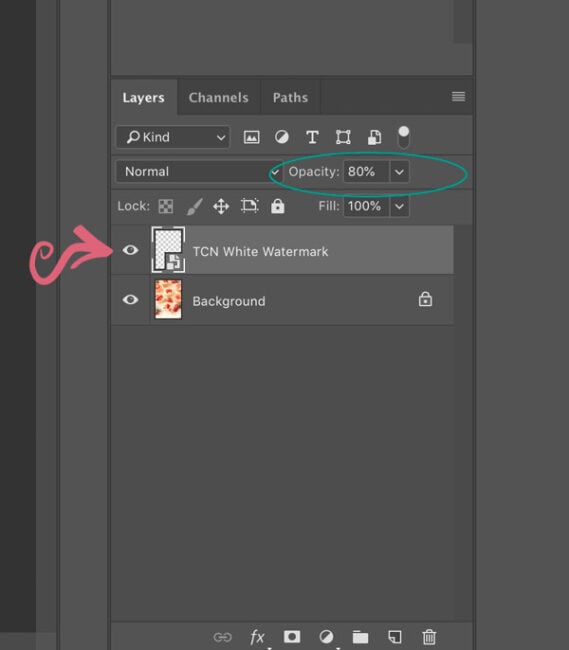
Task: Open the Normal blend mode dropdown
Action: (x=199, y=172)
